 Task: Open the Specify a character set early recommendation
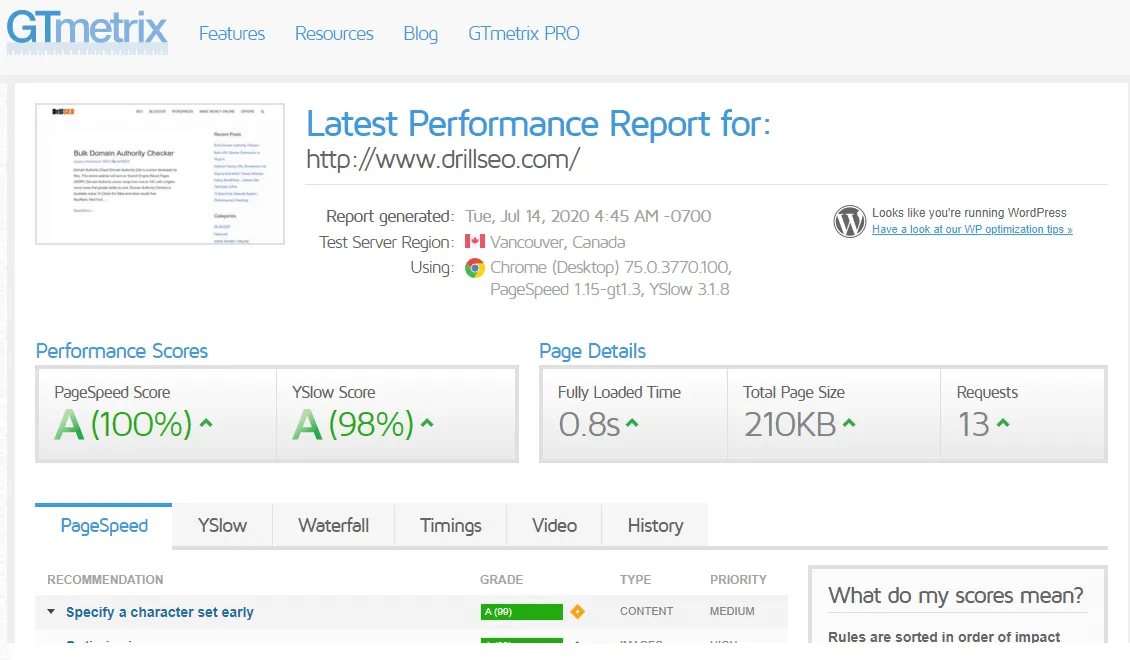pos(160,612)
